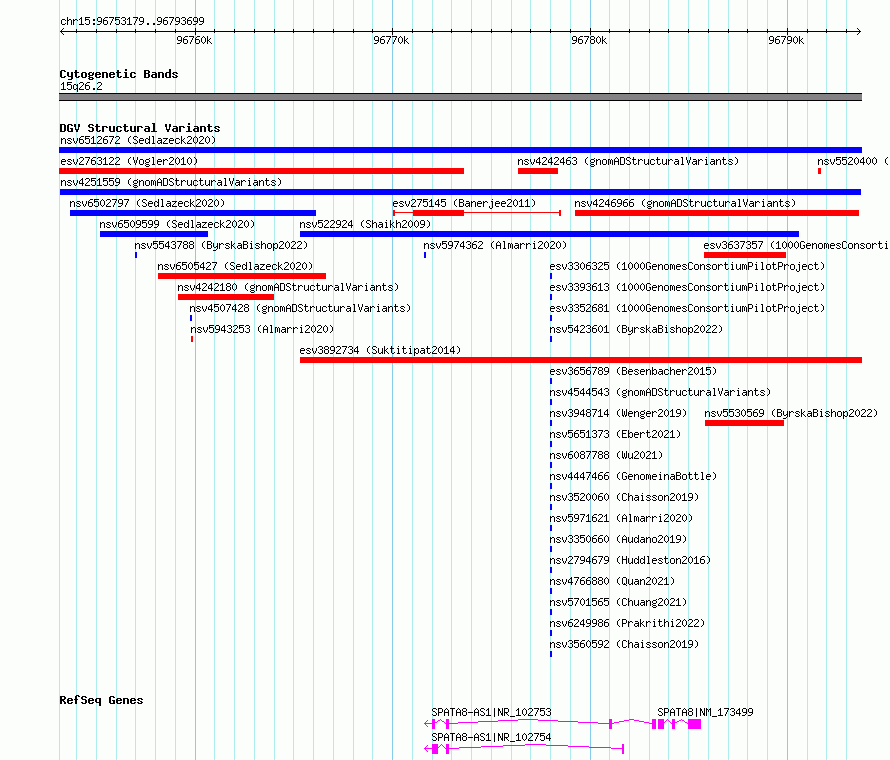Select nsv5974362 (Almarri2020) label

tap(495, 245)
